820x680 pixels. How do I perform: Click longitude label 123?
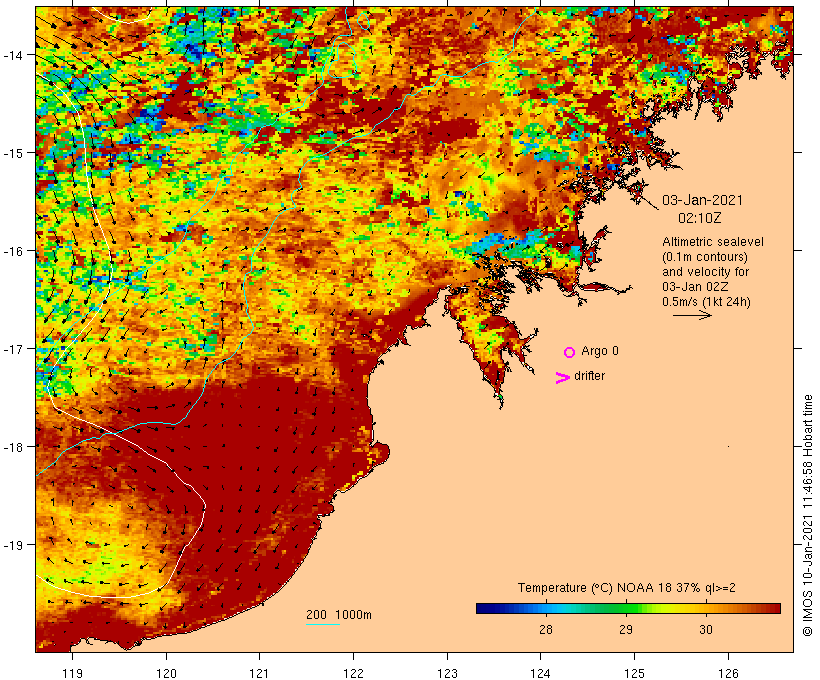tap(447, 673)
